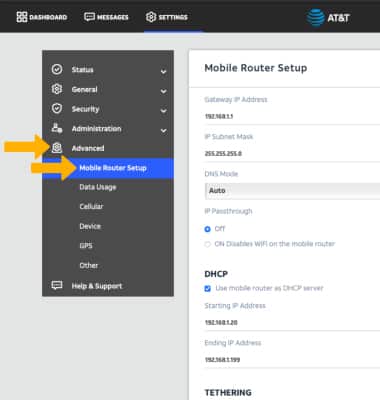Click the IP Passthrough label
Viewport: 380px width, 400px height.
click(x=228, y=211)
